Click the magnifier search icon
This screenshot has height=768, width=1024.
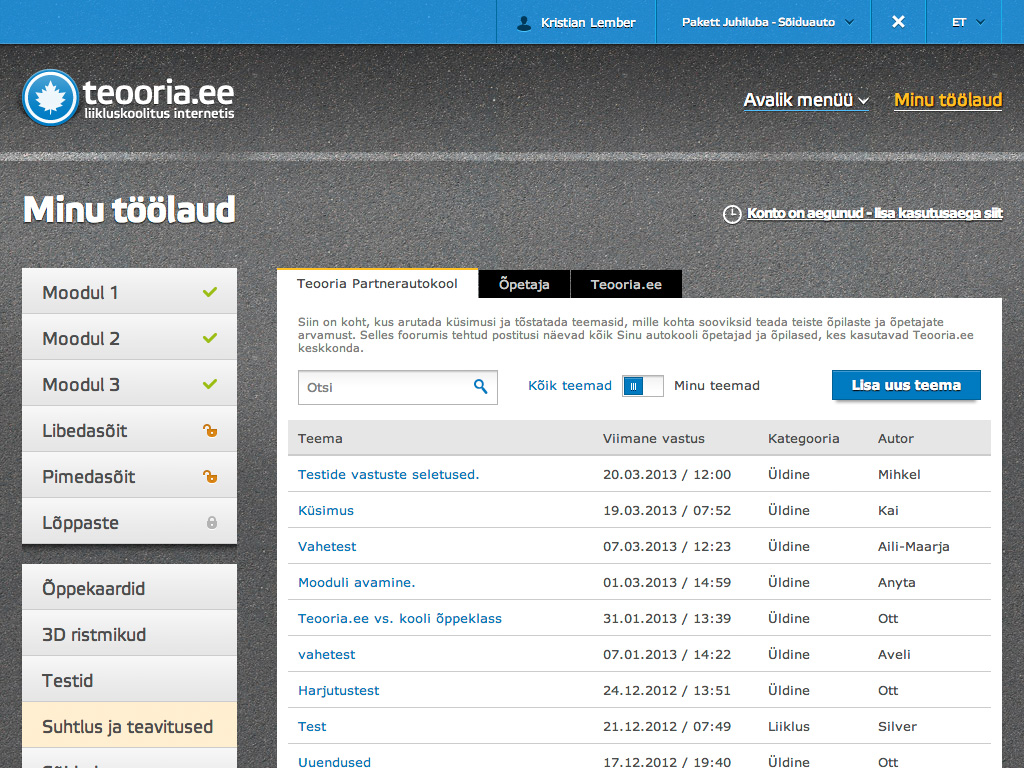click(480, 387)
